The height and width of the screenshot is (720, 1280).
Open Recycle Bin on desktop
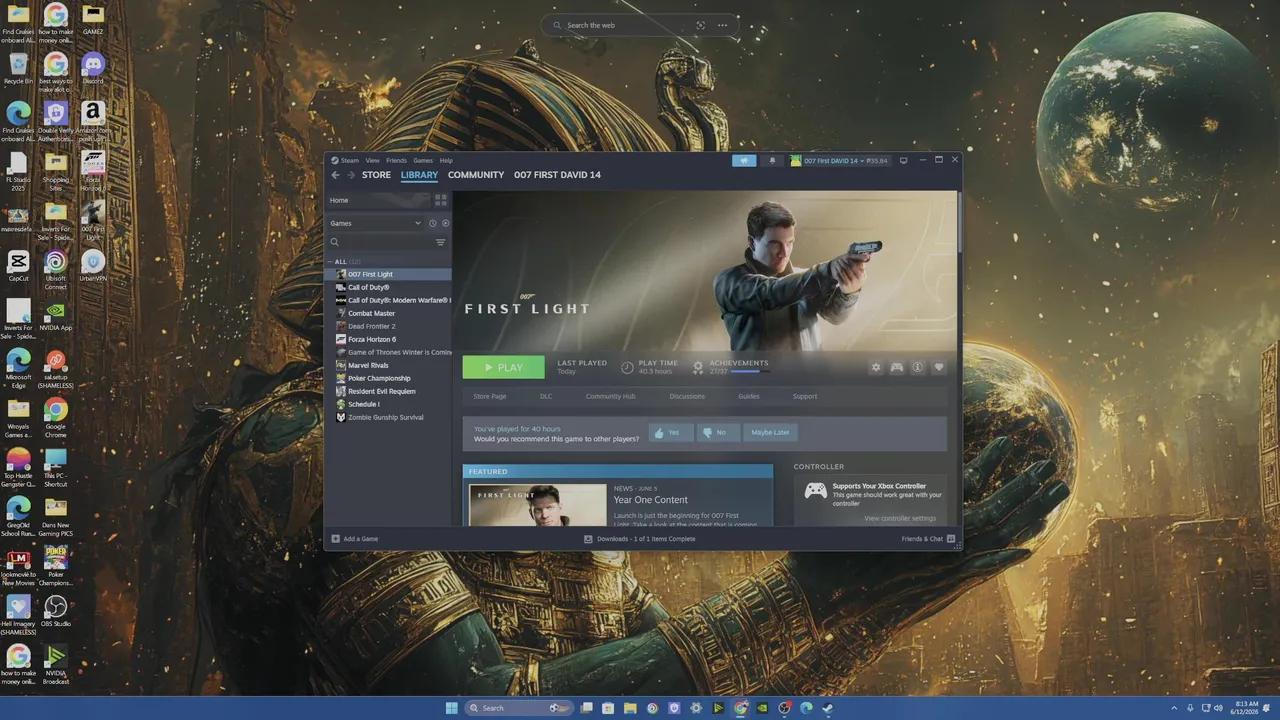18,69
